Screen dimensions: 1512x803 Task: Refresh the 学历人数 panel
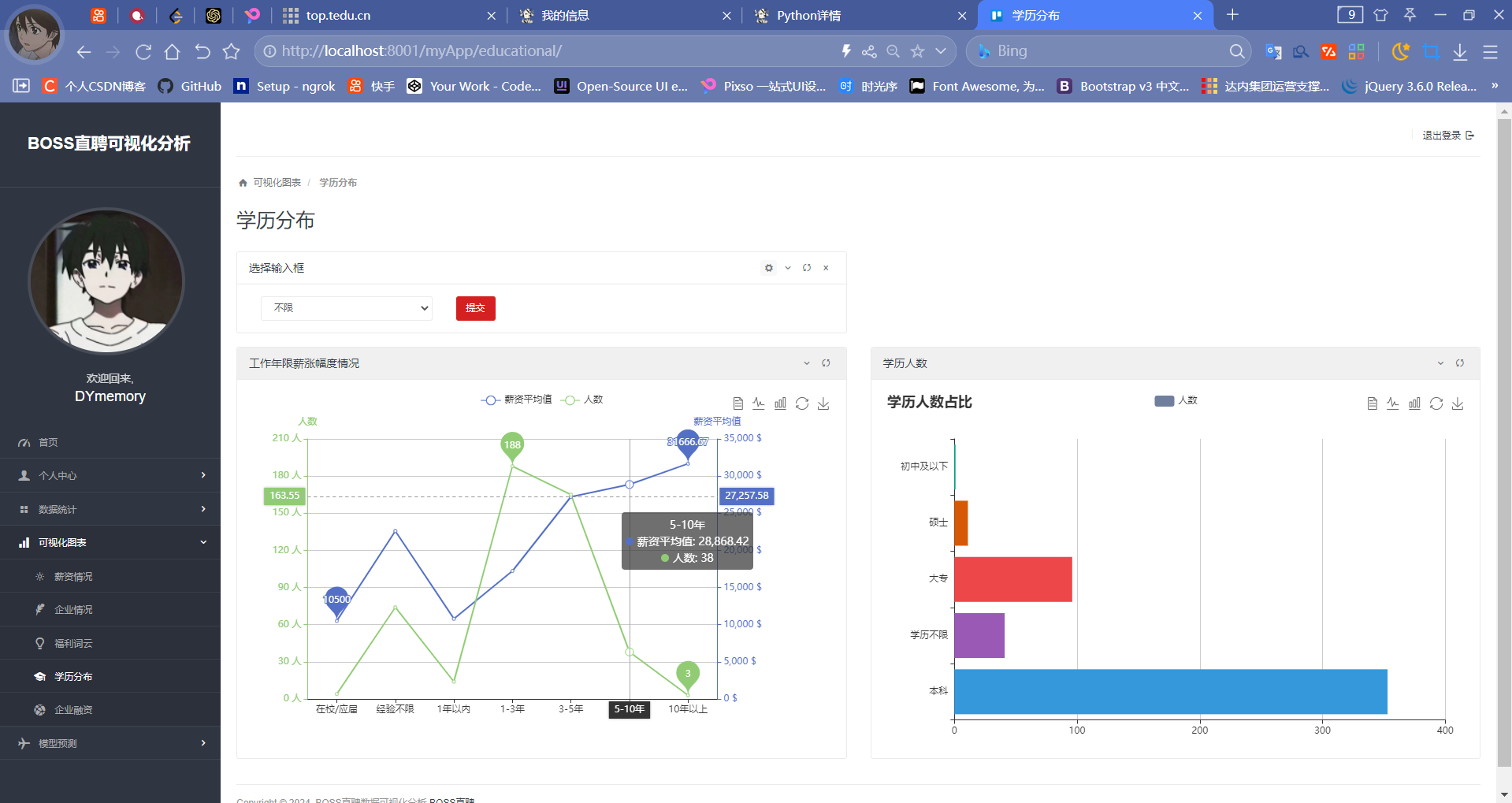pyautogui.click(x=1459, y=363)
